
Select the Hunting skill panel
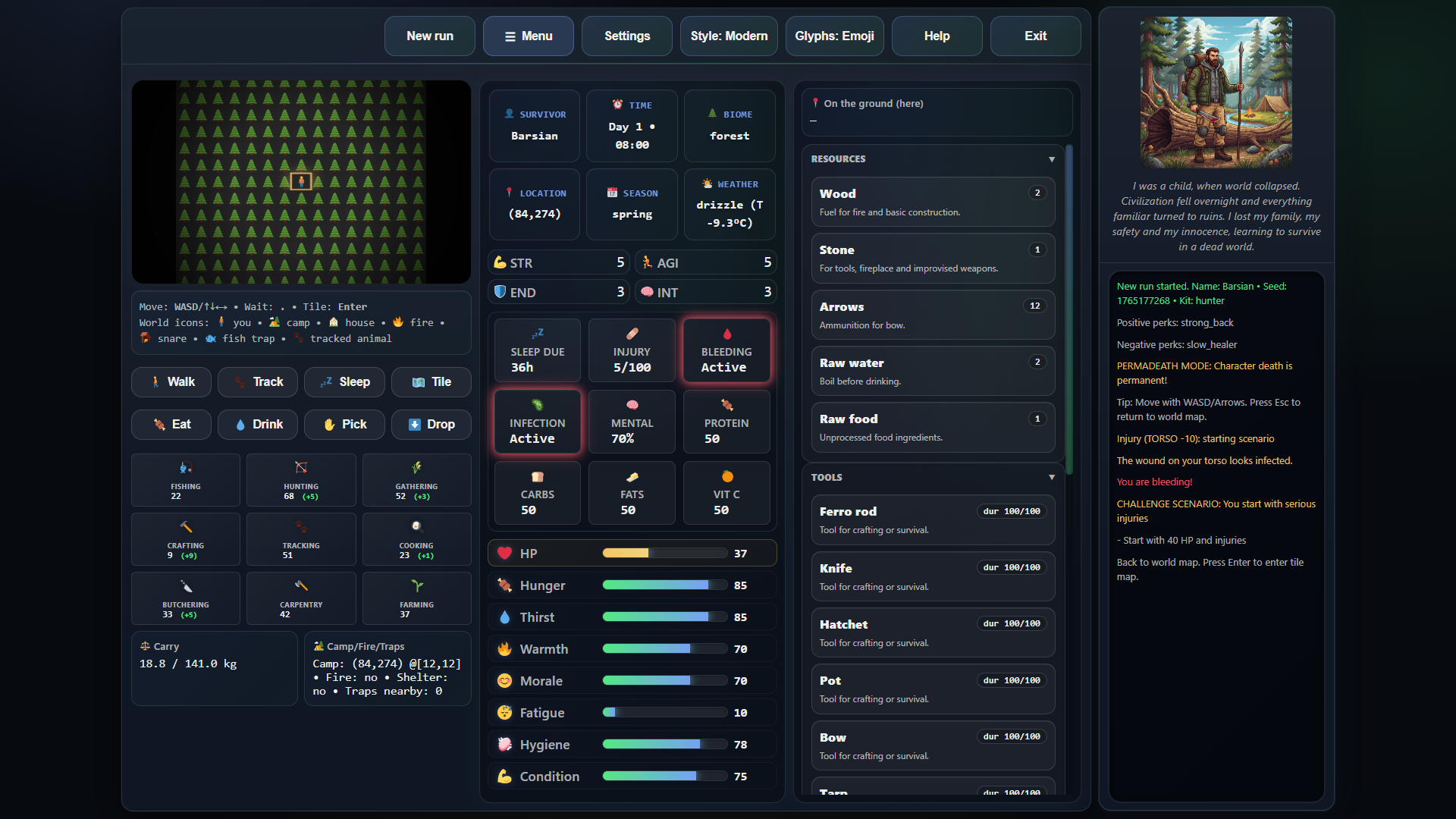tap(300, 479)
